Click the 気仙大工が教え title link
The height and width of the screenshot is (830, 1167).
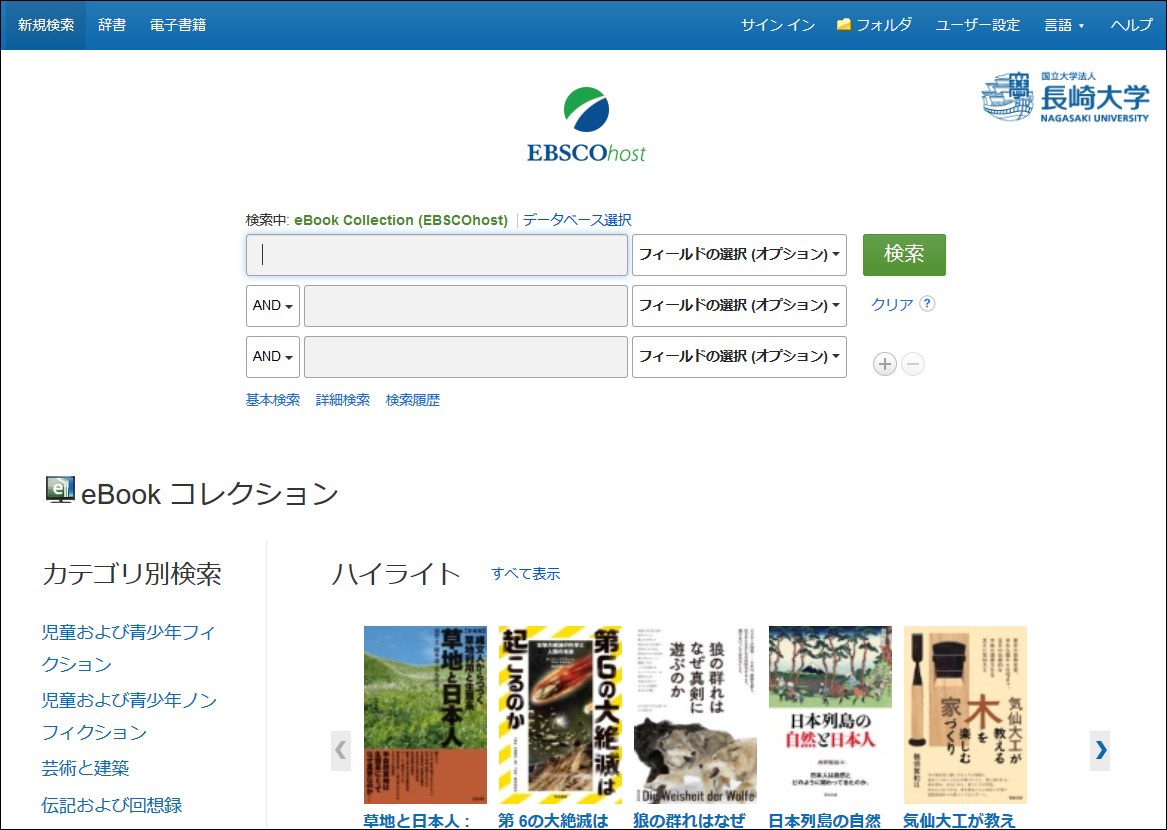coord(959,820)
